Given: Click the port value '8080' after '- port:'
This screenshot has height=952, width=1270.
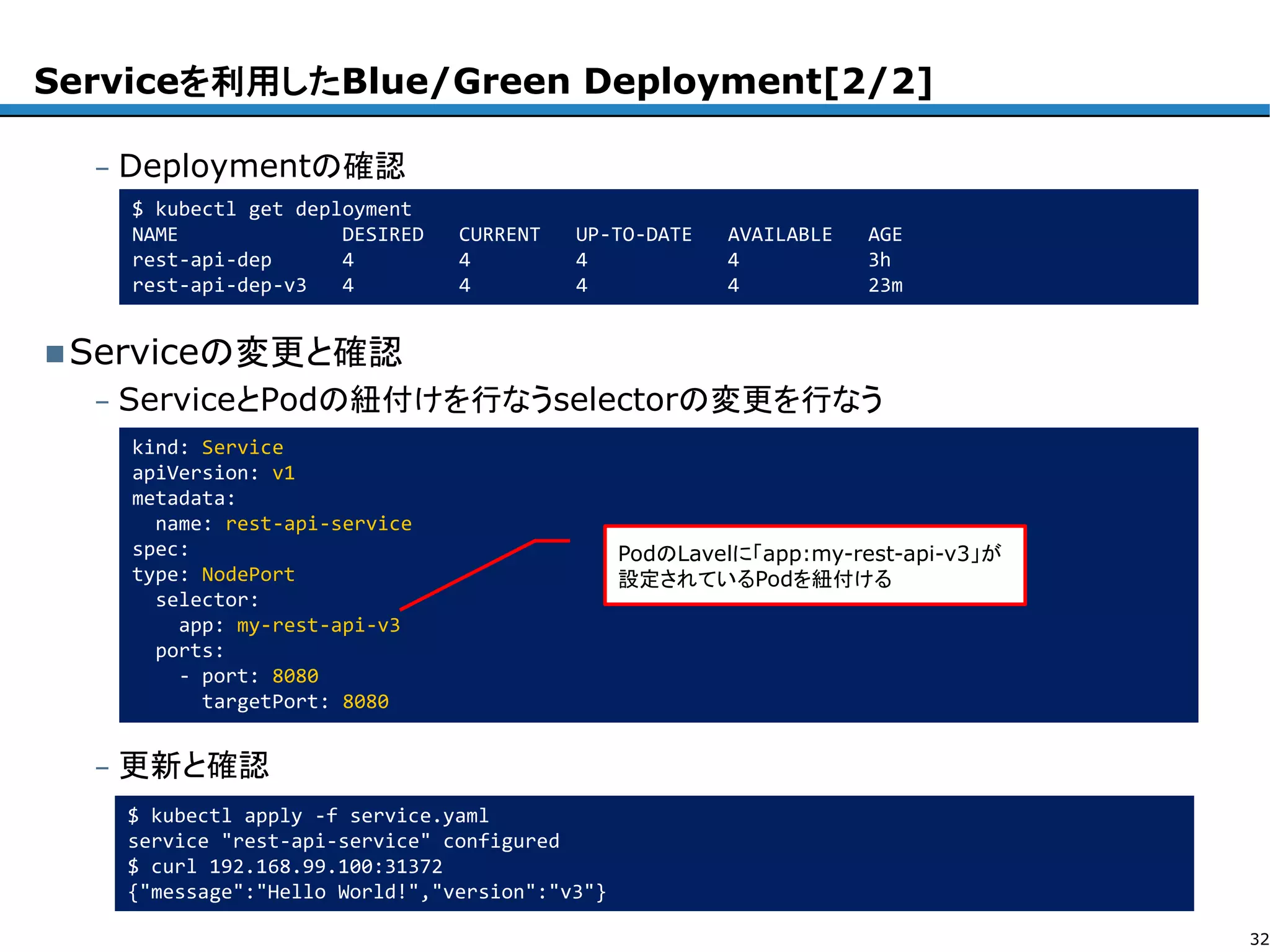Looking at the screenshot, I should click(295, 676).
